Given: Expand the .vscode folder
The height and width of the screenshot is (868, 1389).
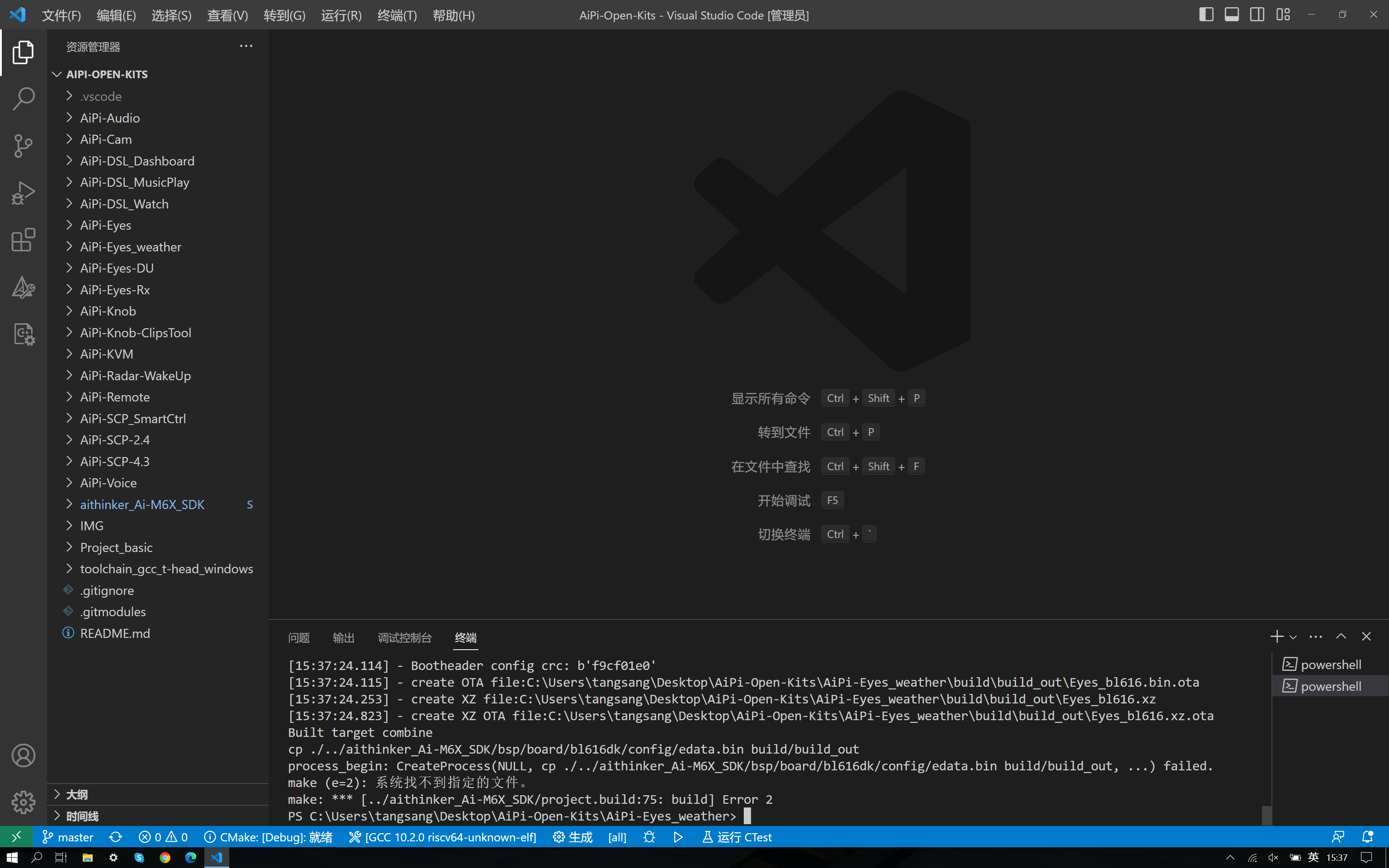Looking at the screenshot, I should tap(158, 96).
